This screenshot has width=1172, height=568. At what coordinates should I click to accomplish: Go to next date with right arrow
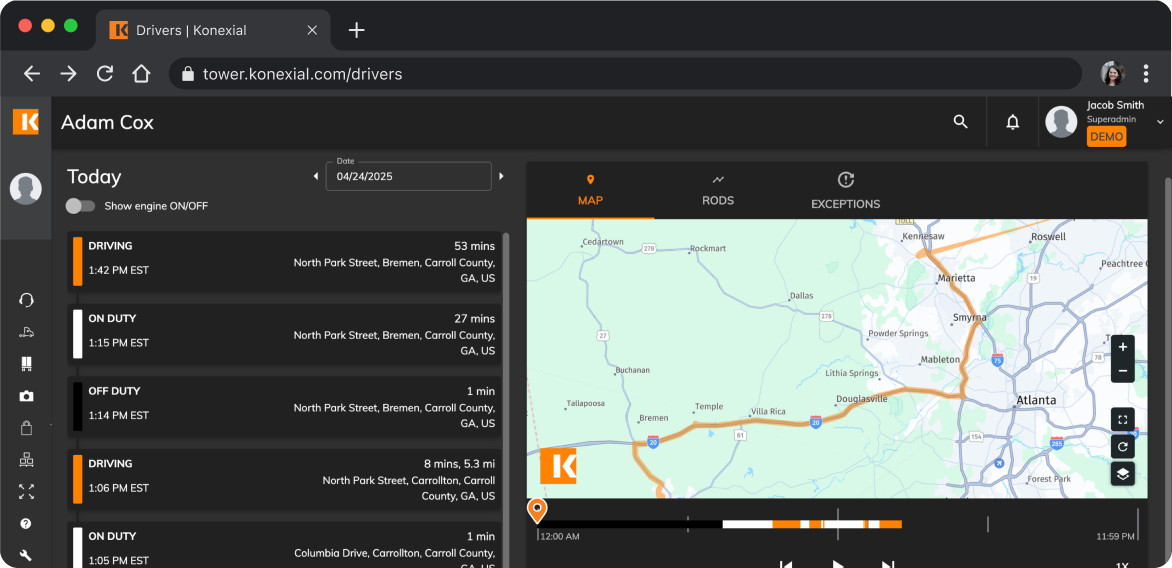coord(501,176)
